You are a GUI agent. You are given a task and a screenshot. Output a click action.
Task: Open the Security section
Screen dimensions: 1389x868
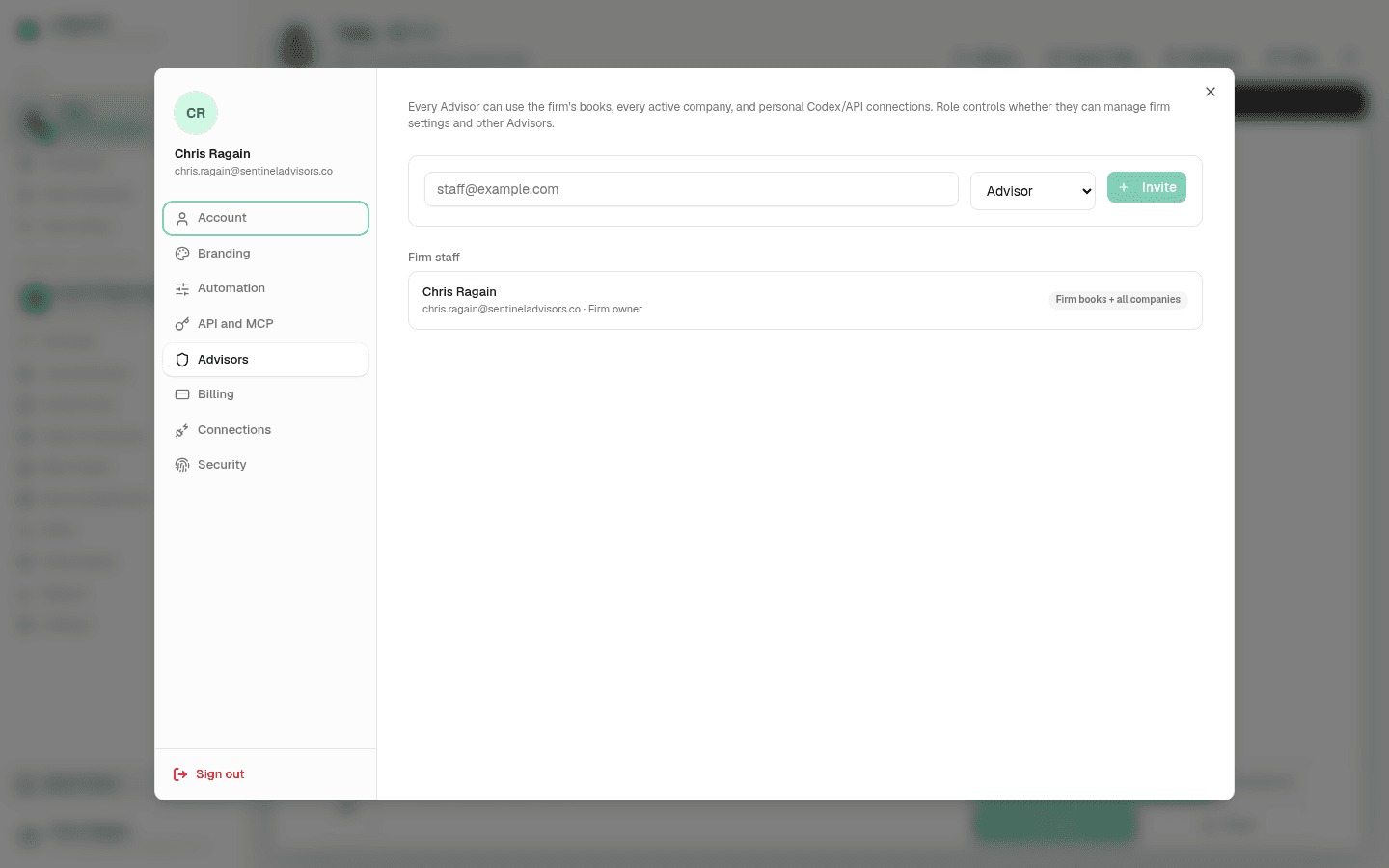coord(265,465)
